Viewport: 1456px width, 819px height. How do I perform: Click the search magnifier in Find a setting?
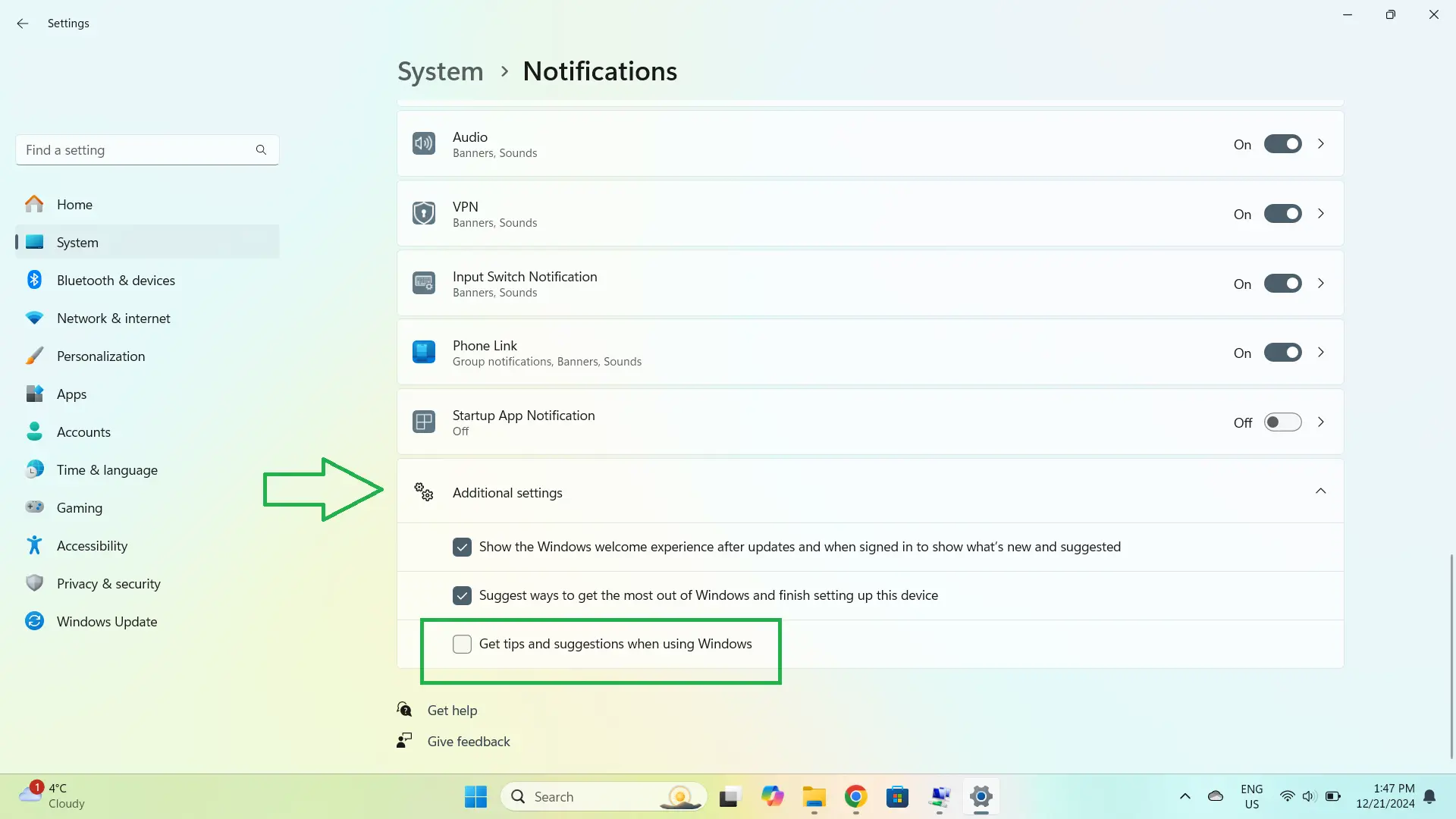(x=261, y=150)
